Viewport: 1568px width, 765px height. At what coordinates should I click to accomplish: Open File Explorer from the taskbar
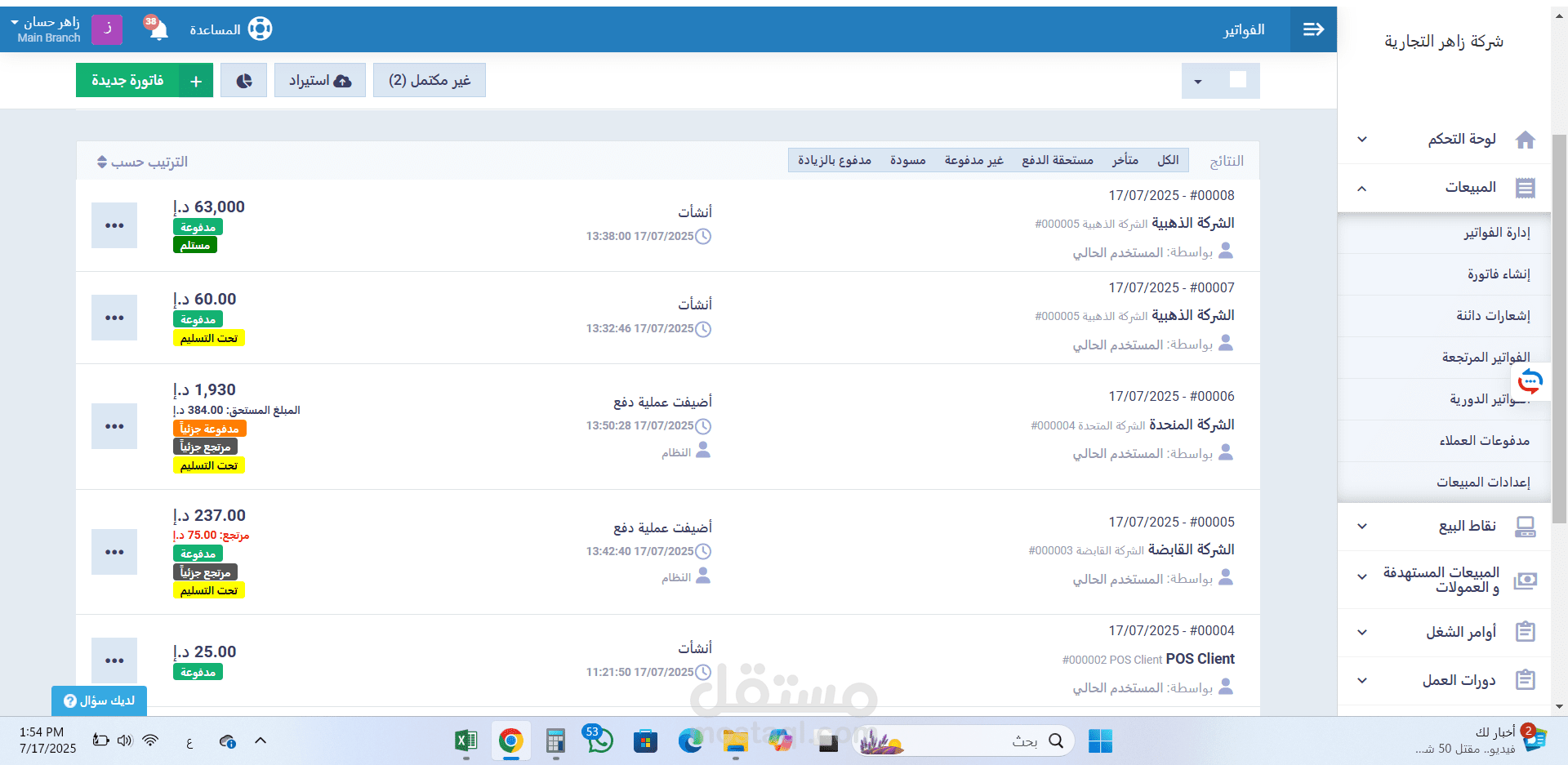pyautogui.click(x=735, y=741)
